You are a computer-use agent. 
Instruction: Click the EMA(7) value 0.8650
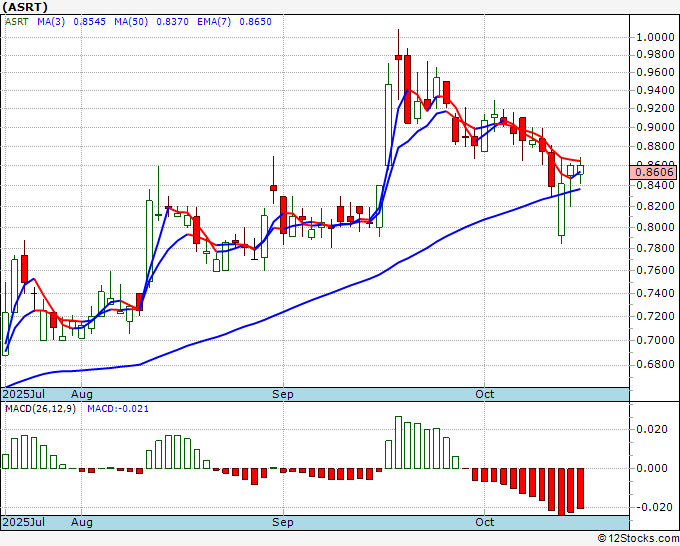pos(255,22)
